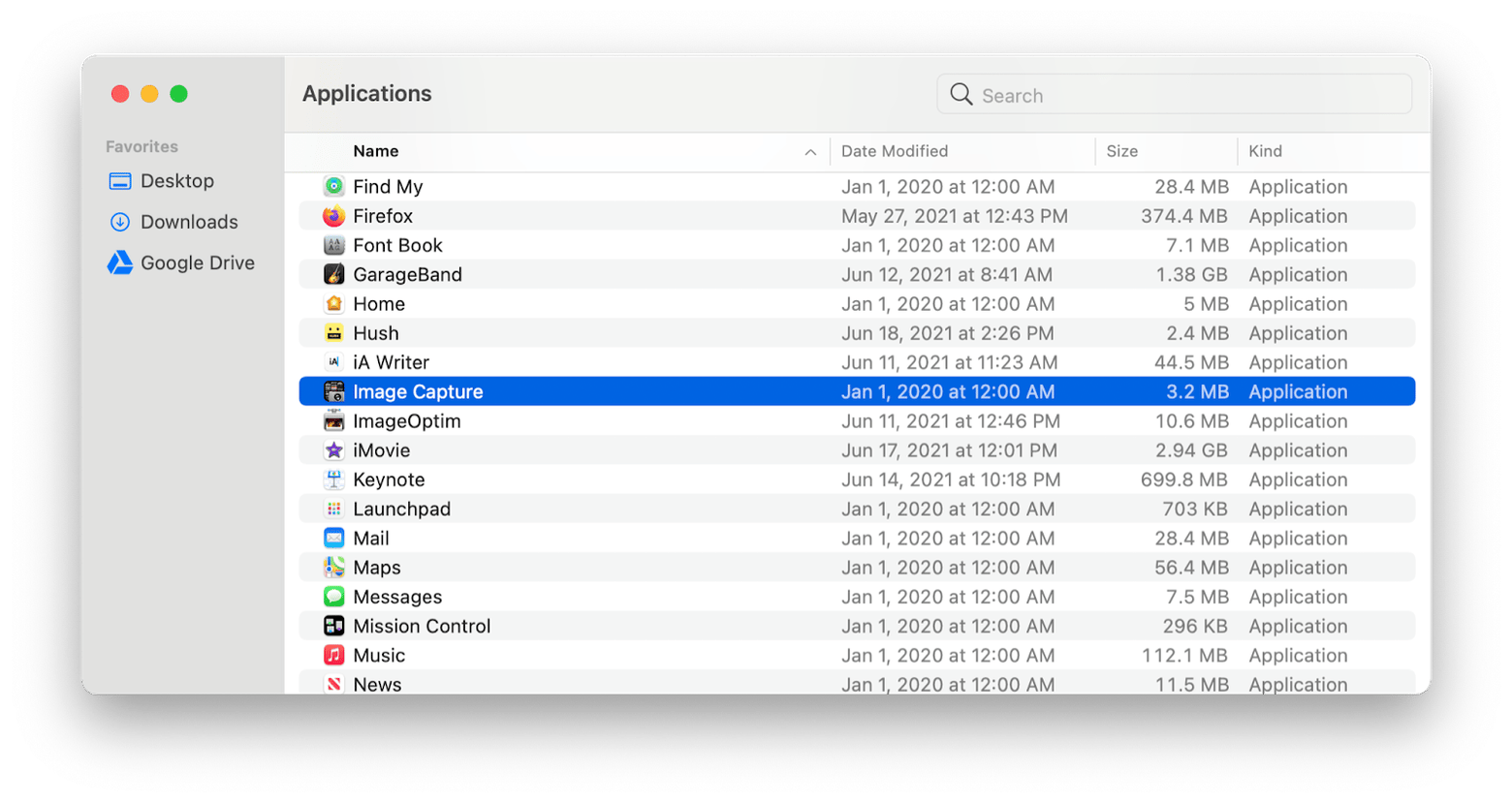Click the Mission Control app icon
This screenshot has height=803, width=1512.
(333, 626)
